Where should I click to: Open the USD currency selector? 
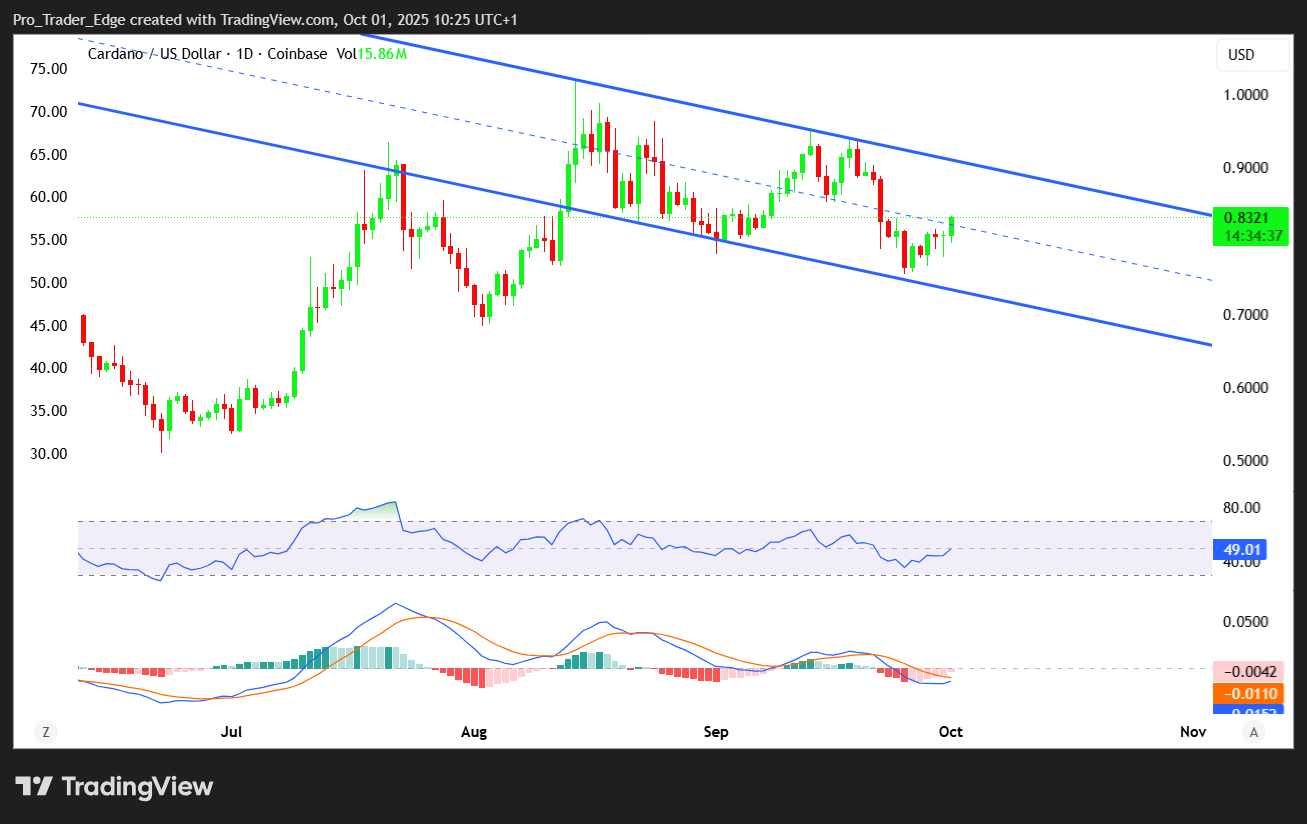click(x=1252, y=55)
